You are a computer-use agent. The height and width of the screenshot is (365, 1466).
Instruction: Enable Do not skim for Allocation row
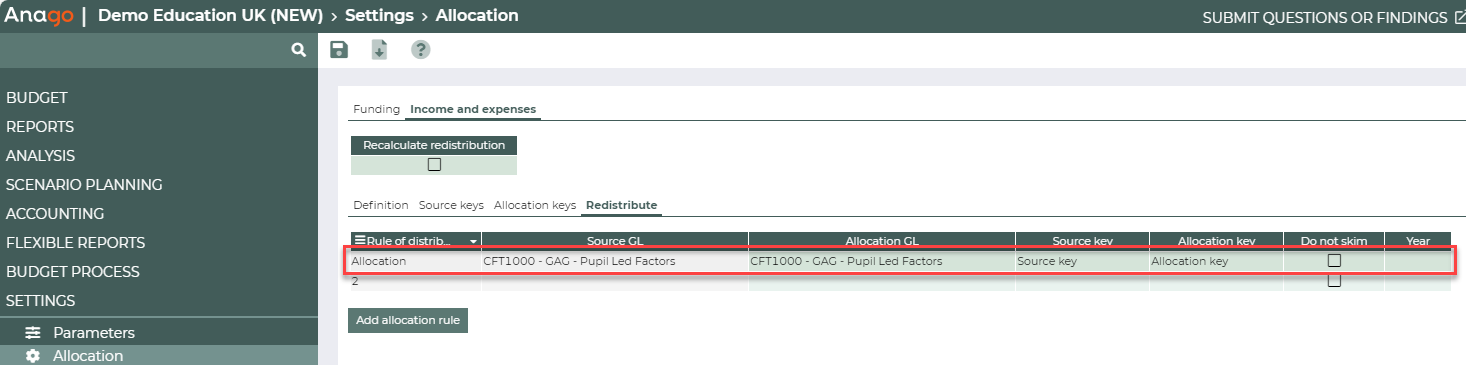[x=1333, y=261]
